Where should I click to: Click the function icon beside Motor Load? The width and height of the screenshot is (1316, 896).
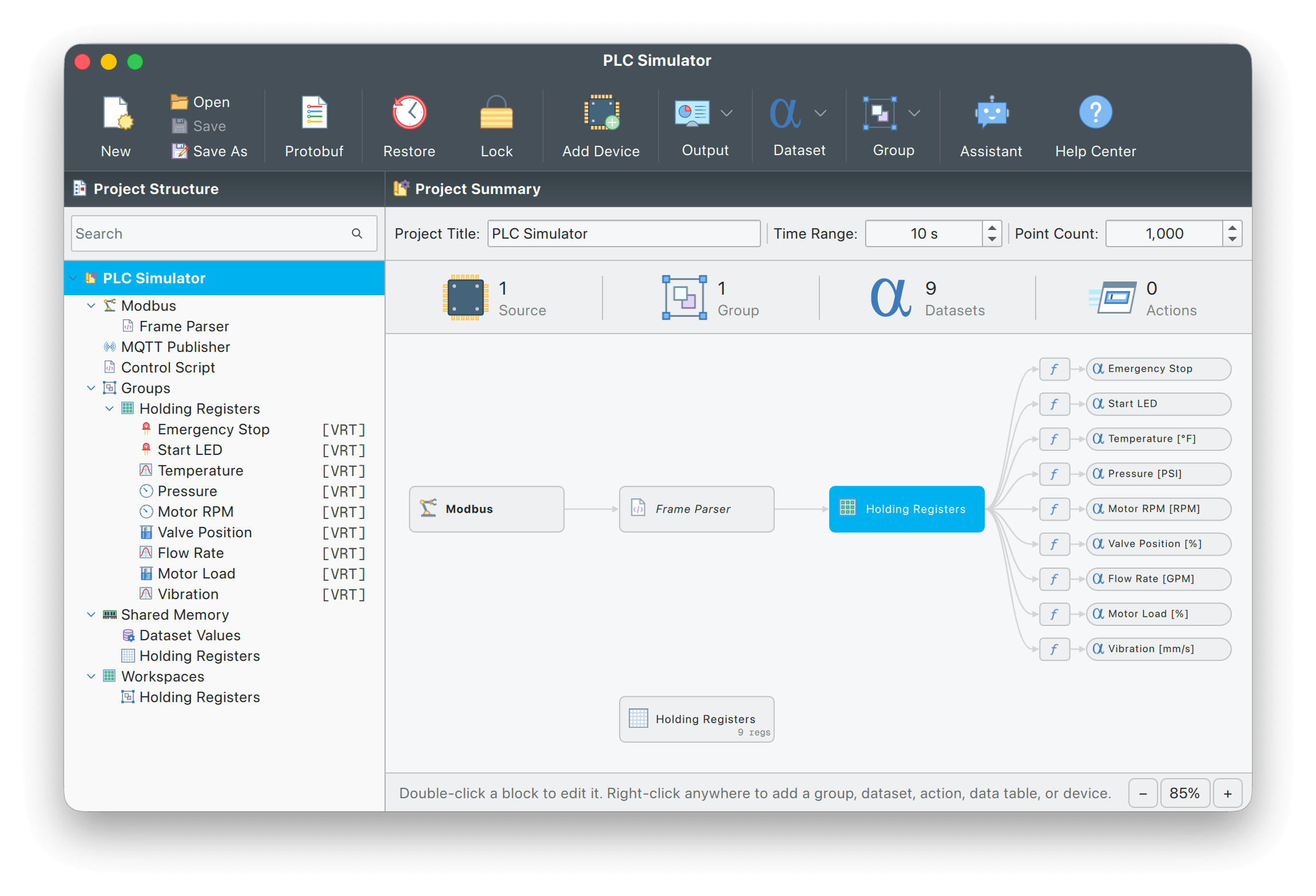1055,614
